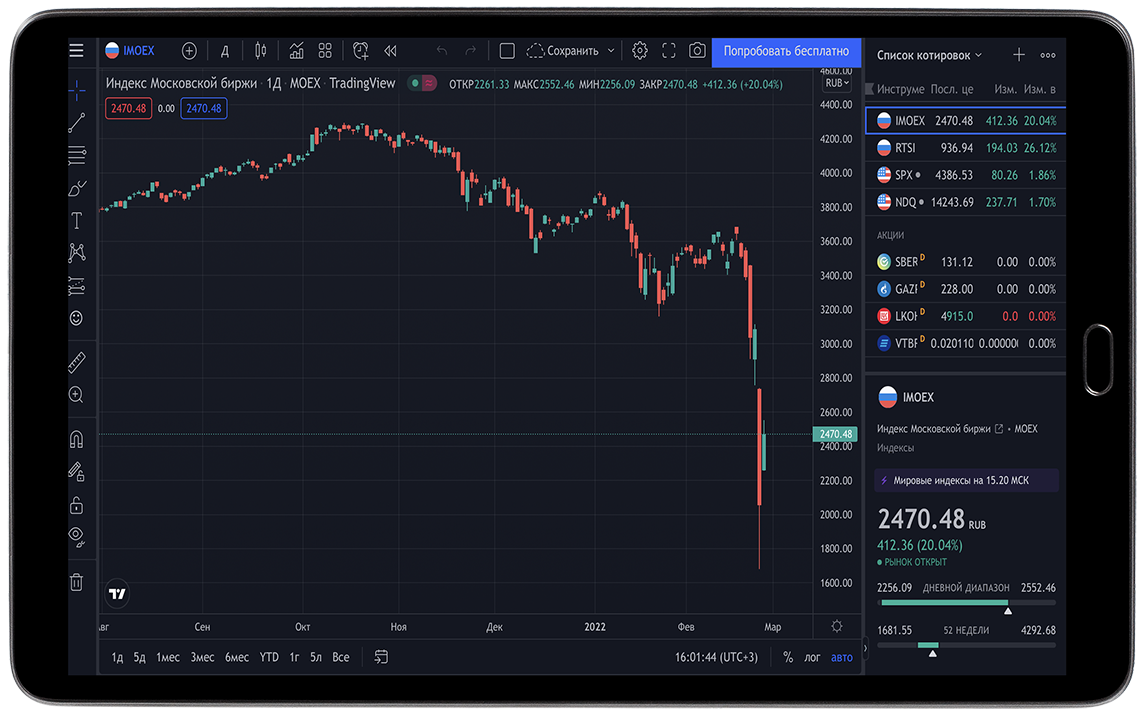
Task: Set range to Все
Action: [x=341, y=657]
